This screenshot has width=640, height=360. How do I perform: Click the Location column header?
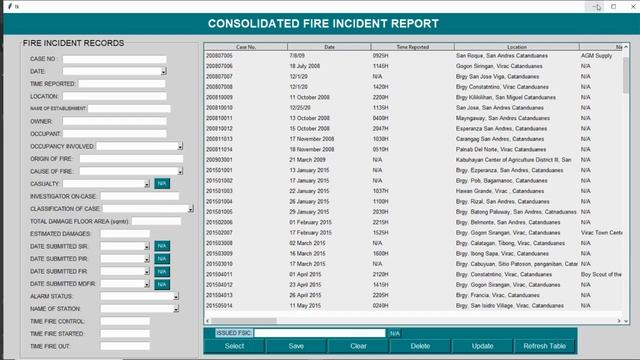tap(517, 47)
